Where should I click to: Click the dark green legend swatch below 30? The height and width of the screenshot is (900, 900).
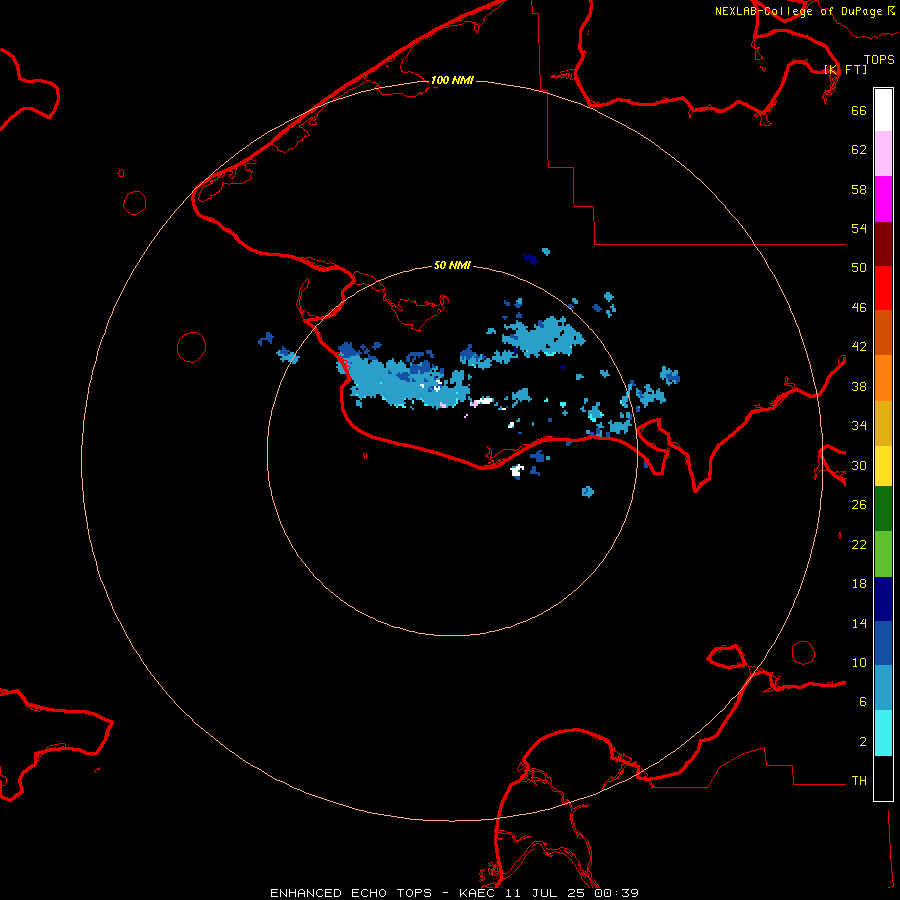coord(883,509)
